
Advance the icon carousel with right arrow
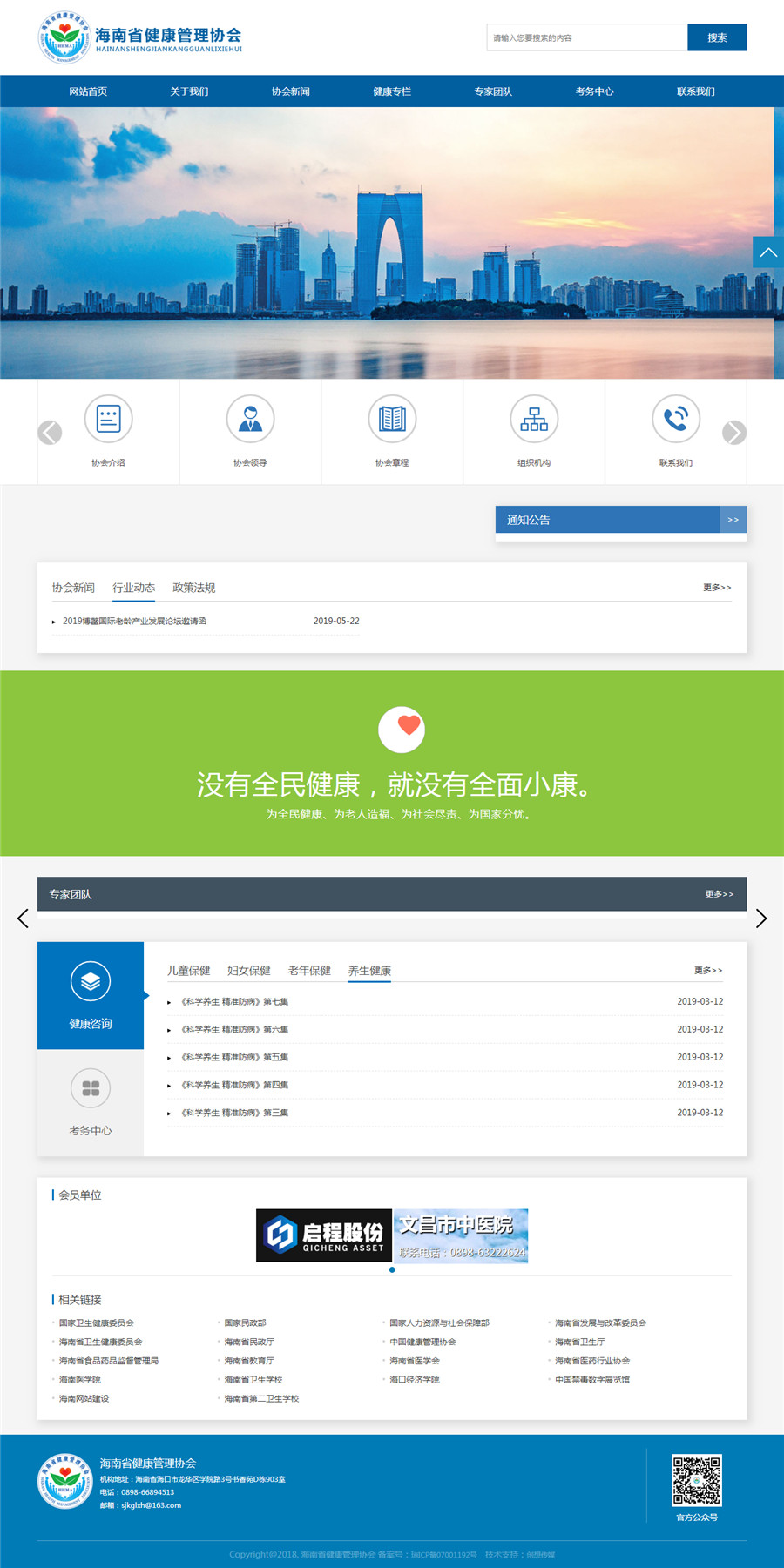734,433
